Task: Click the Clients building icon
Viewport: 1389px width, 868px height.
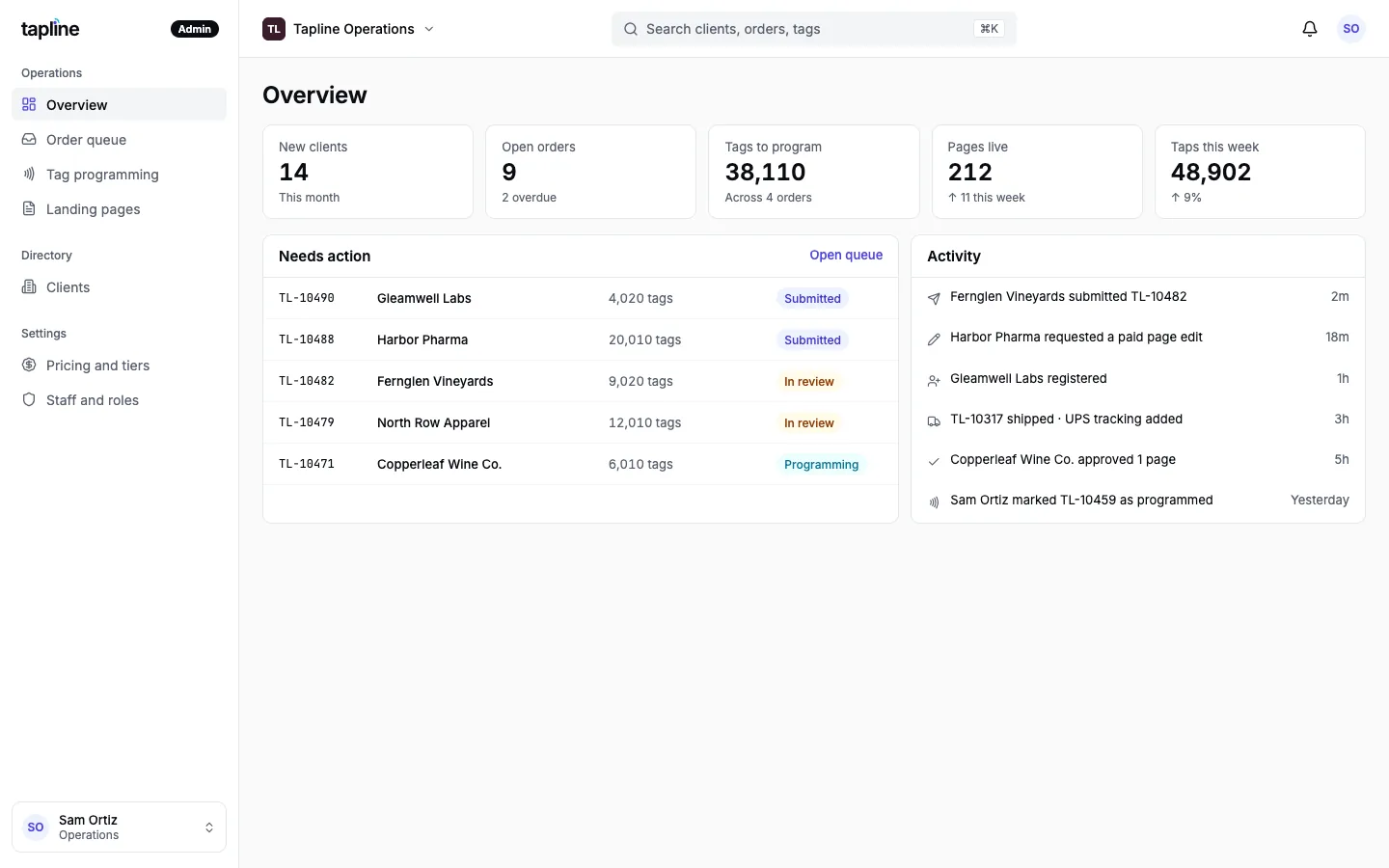Action: pos(29,286)
